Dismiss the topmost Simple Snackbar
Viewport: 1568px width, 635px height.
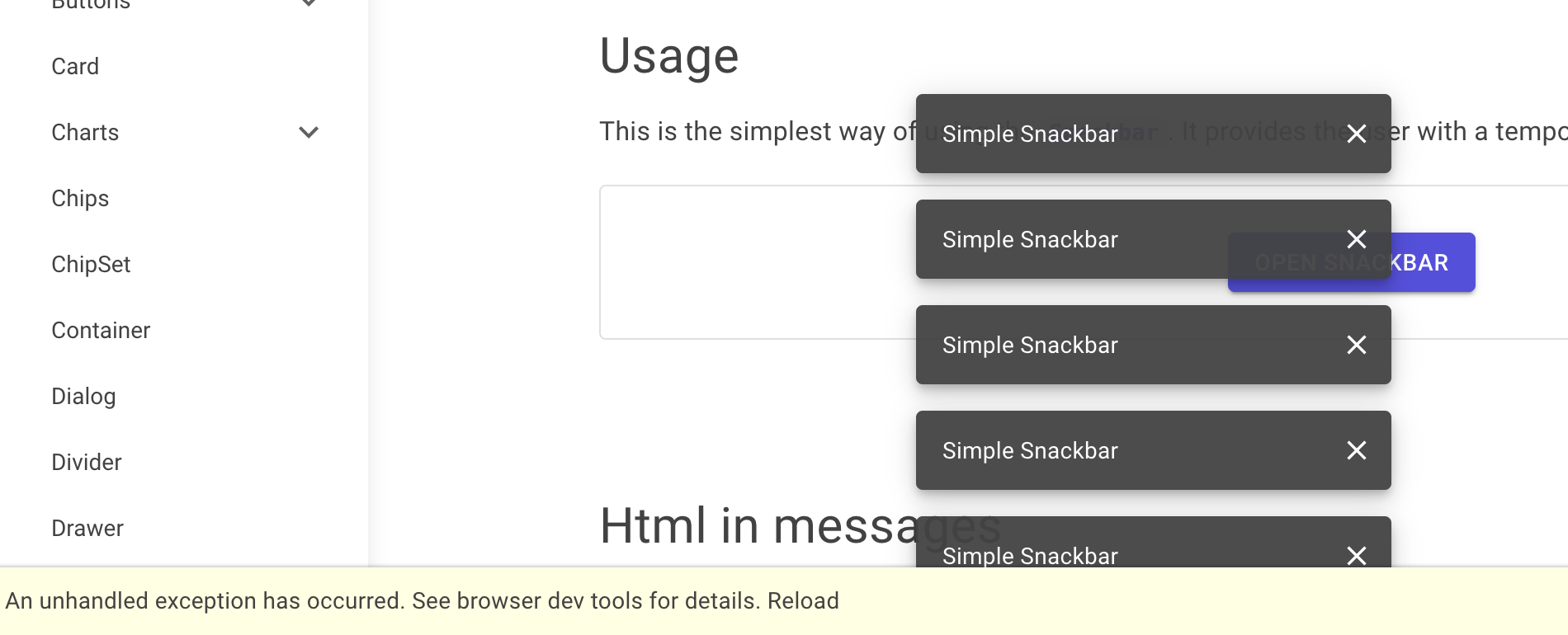(x=1357, y=134)
